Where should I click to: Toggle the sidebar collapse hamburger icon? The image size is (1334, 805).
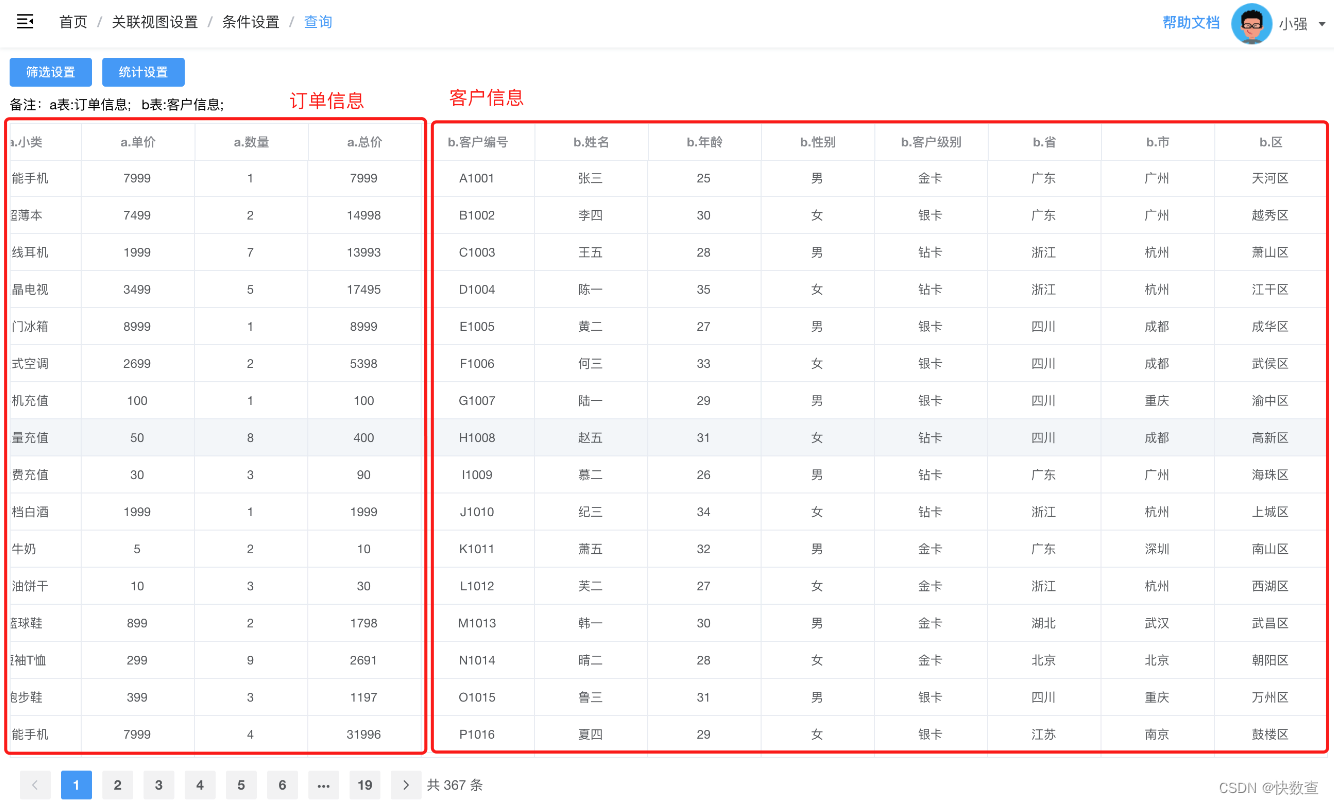pyautogui.click(x=25, y=22)
